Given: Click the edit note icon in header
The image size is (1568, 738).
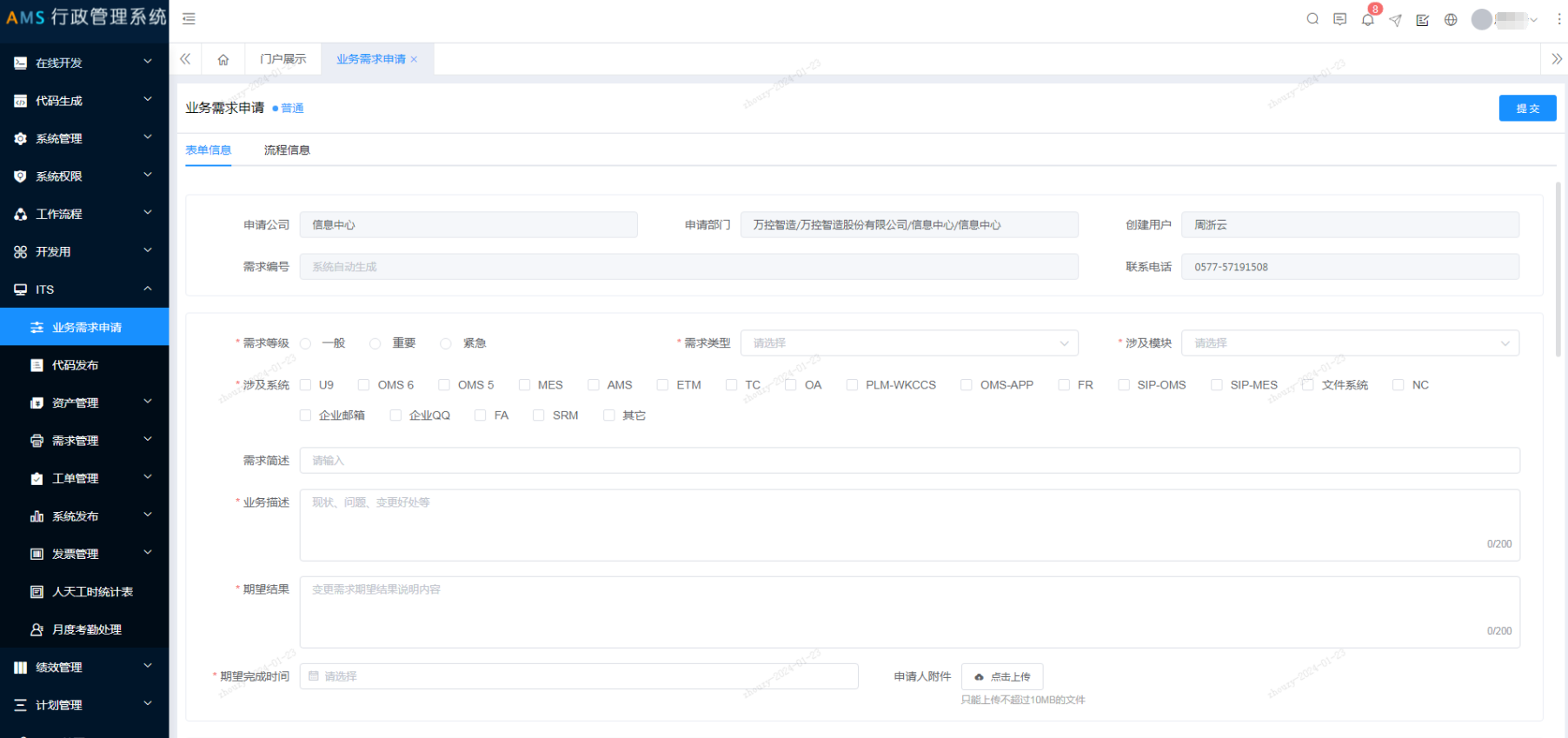Looking at the screenshot, I should 1423,20.
